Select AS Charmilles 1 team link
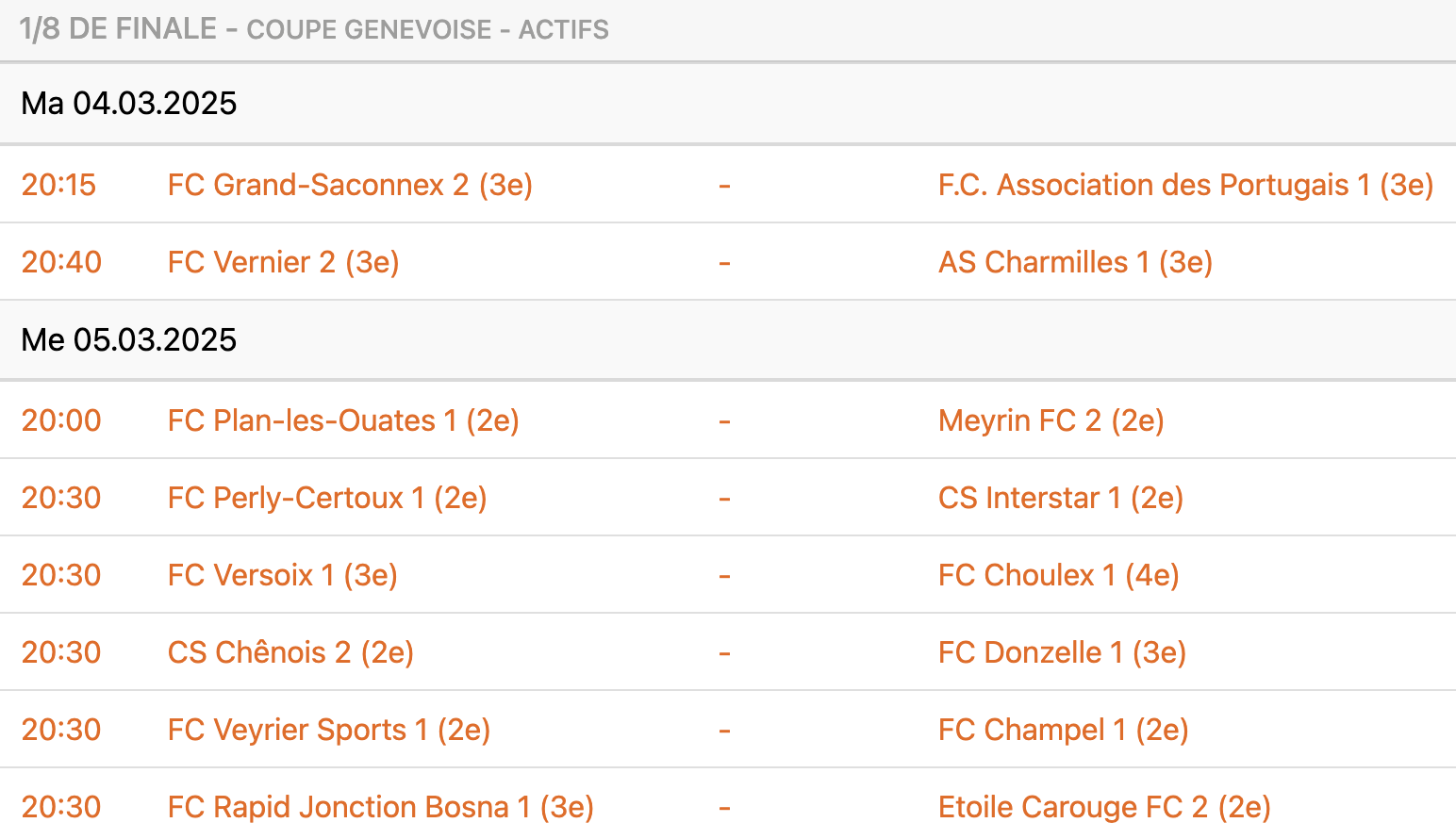 [x=1075, y=262]
